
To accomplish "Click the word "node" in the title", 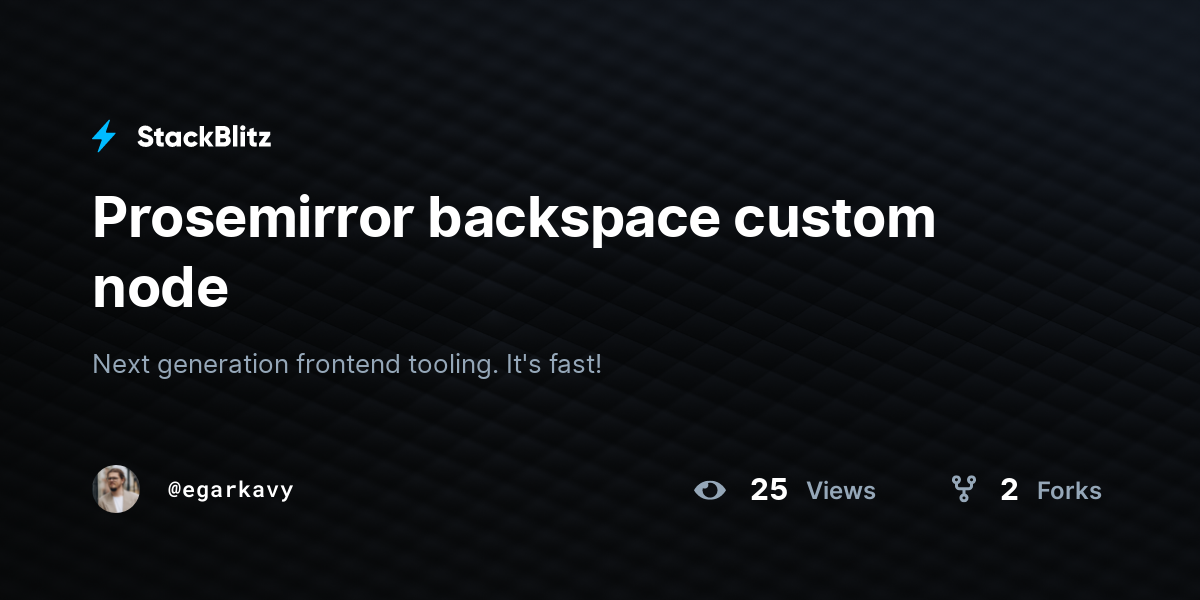I will [160, 288].
